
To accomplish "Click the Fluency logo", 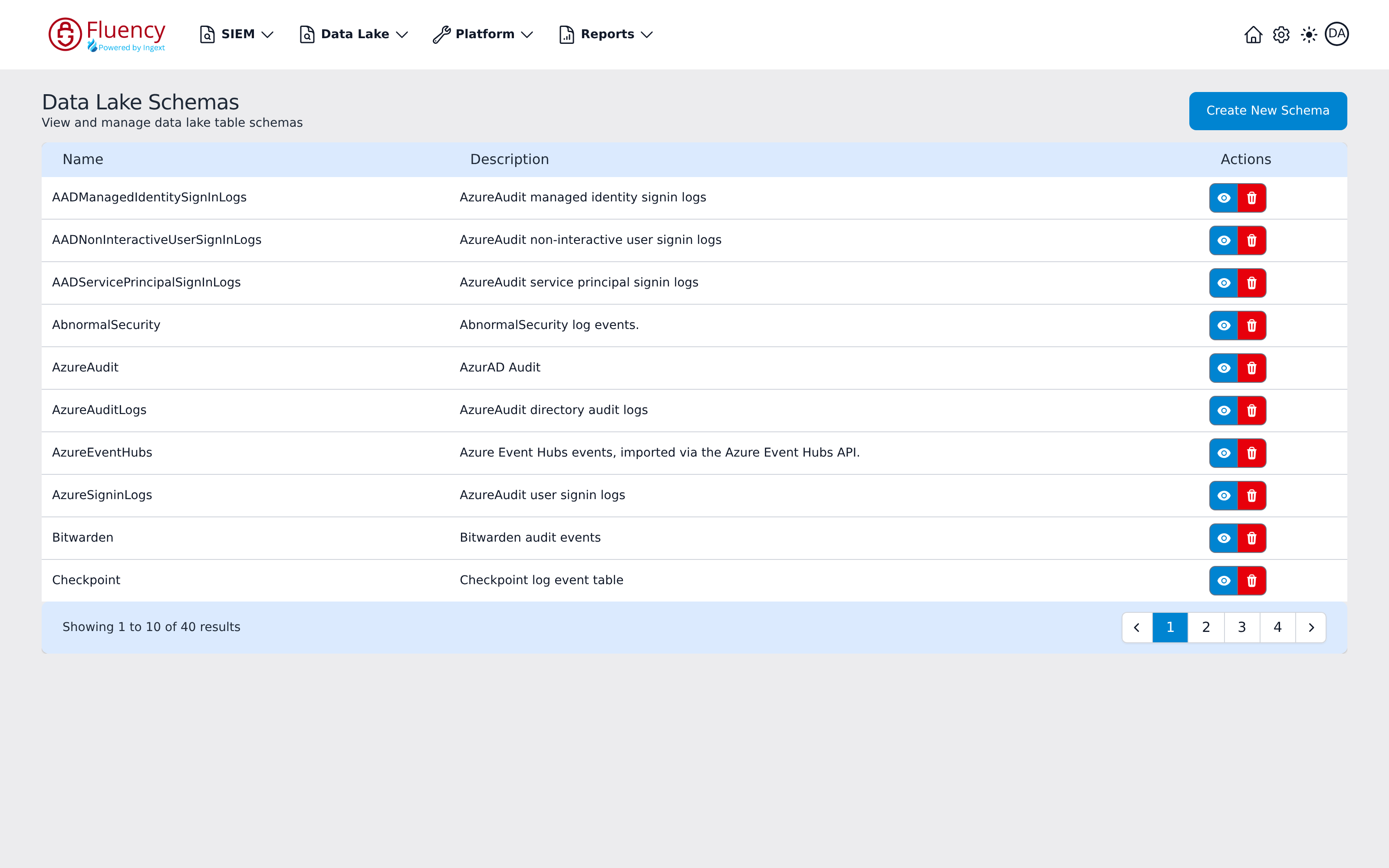I will click(107, 34).
